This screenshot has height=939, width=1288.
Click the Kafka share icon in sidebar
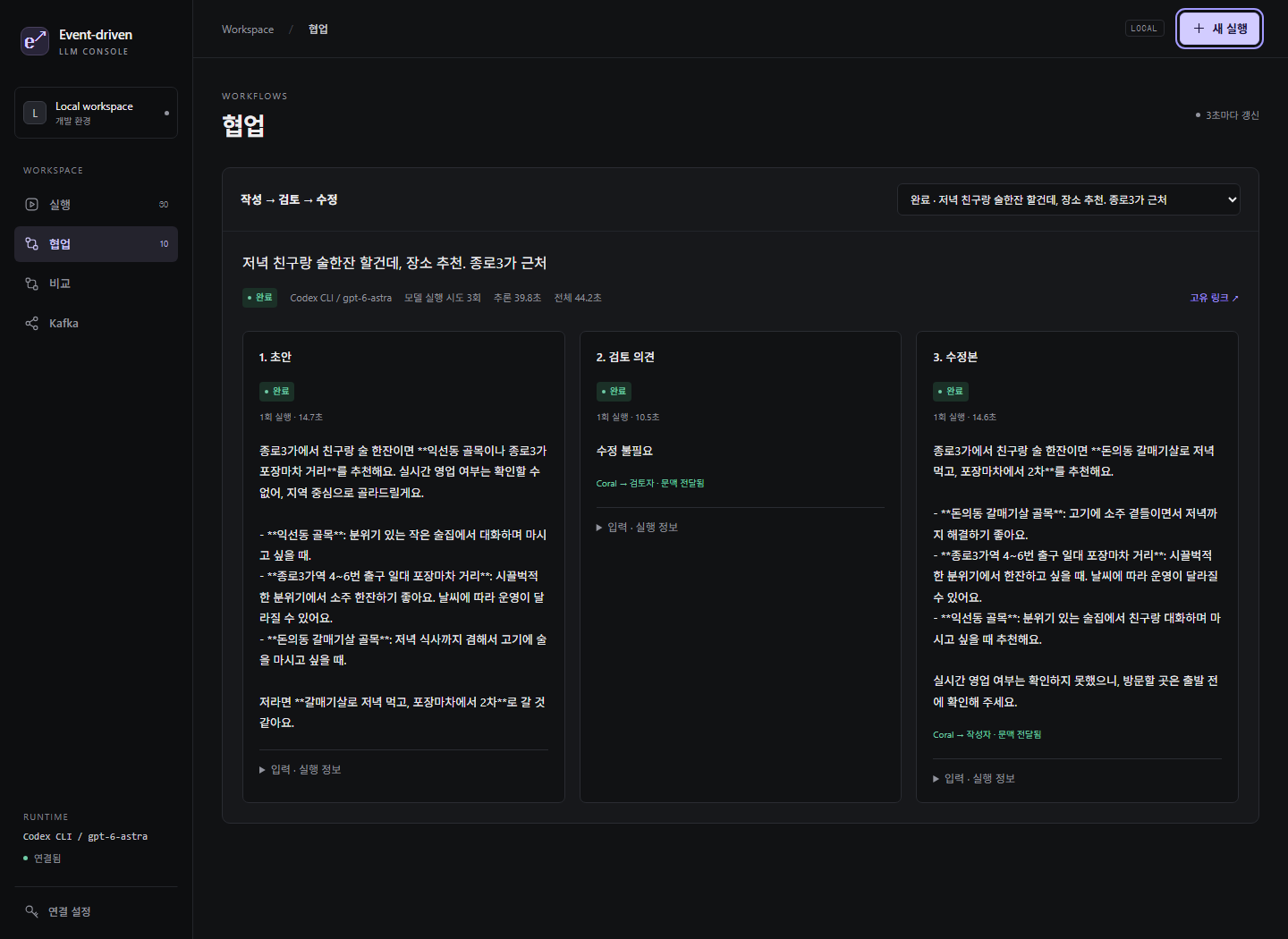32,324
